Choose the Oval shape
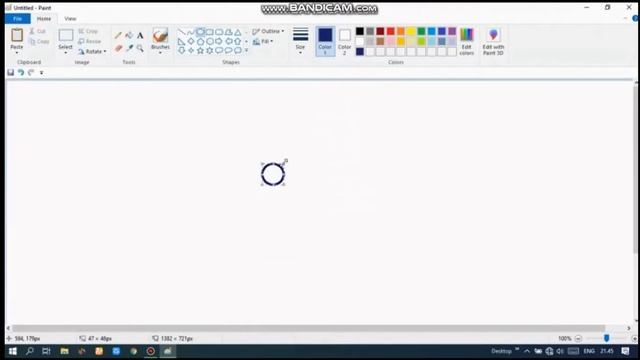 click(200, 32)
